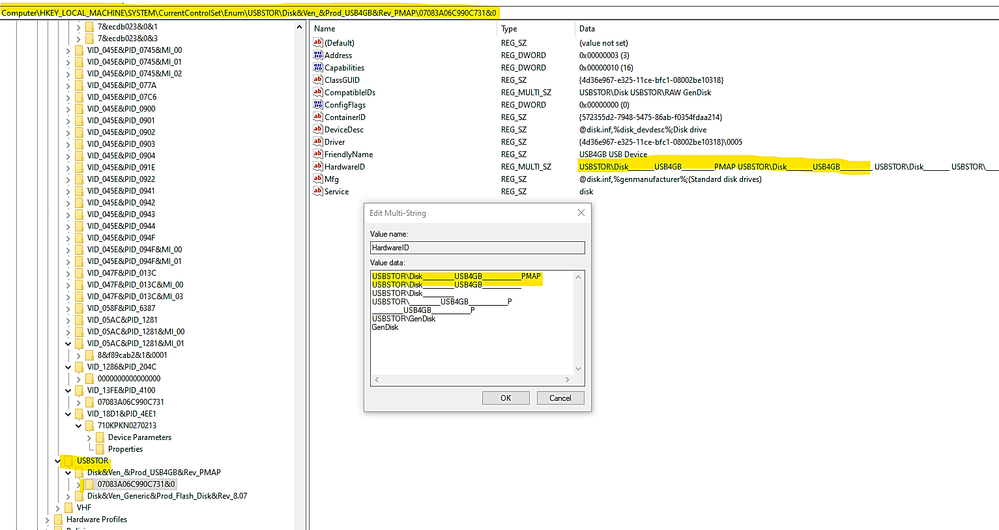Collapse the VID_18D1&PID_4EE1 node
Image resolution: width=999 pixels, height=530 pixels.
68,414
